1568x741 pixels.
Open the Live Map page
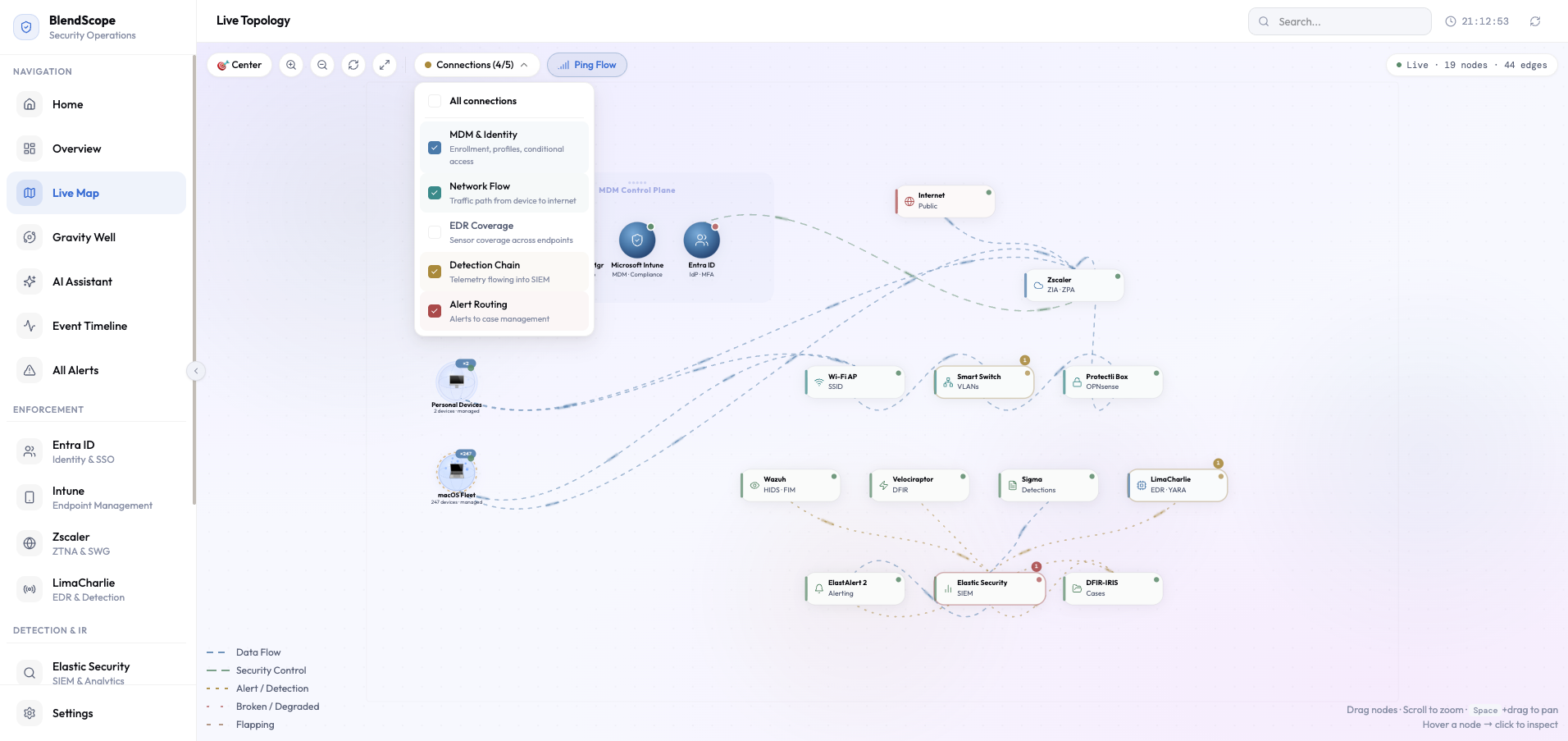(x=97, y=193)
